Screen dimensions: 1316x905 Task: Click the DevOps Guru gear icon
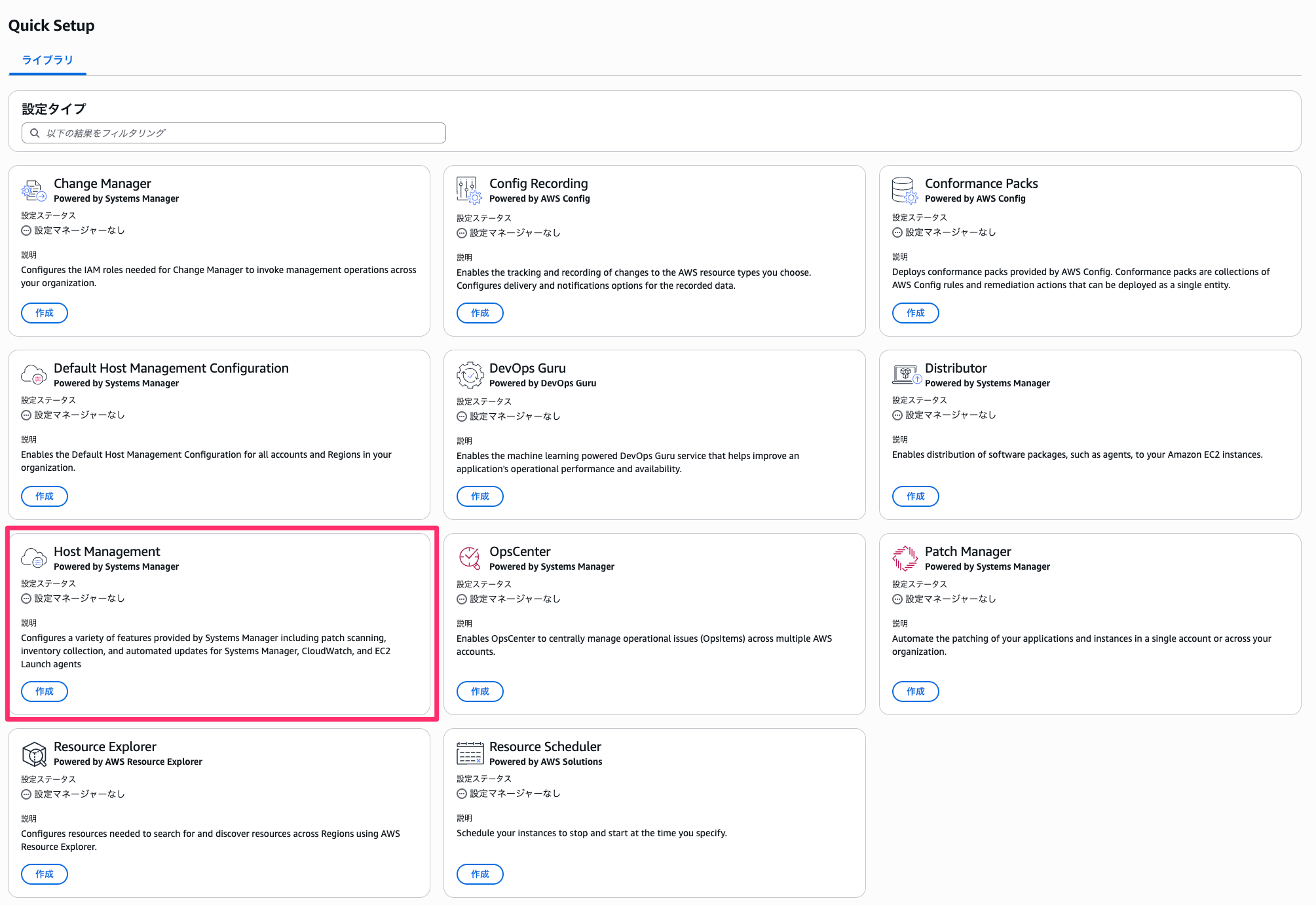click(x=470, y=375)
